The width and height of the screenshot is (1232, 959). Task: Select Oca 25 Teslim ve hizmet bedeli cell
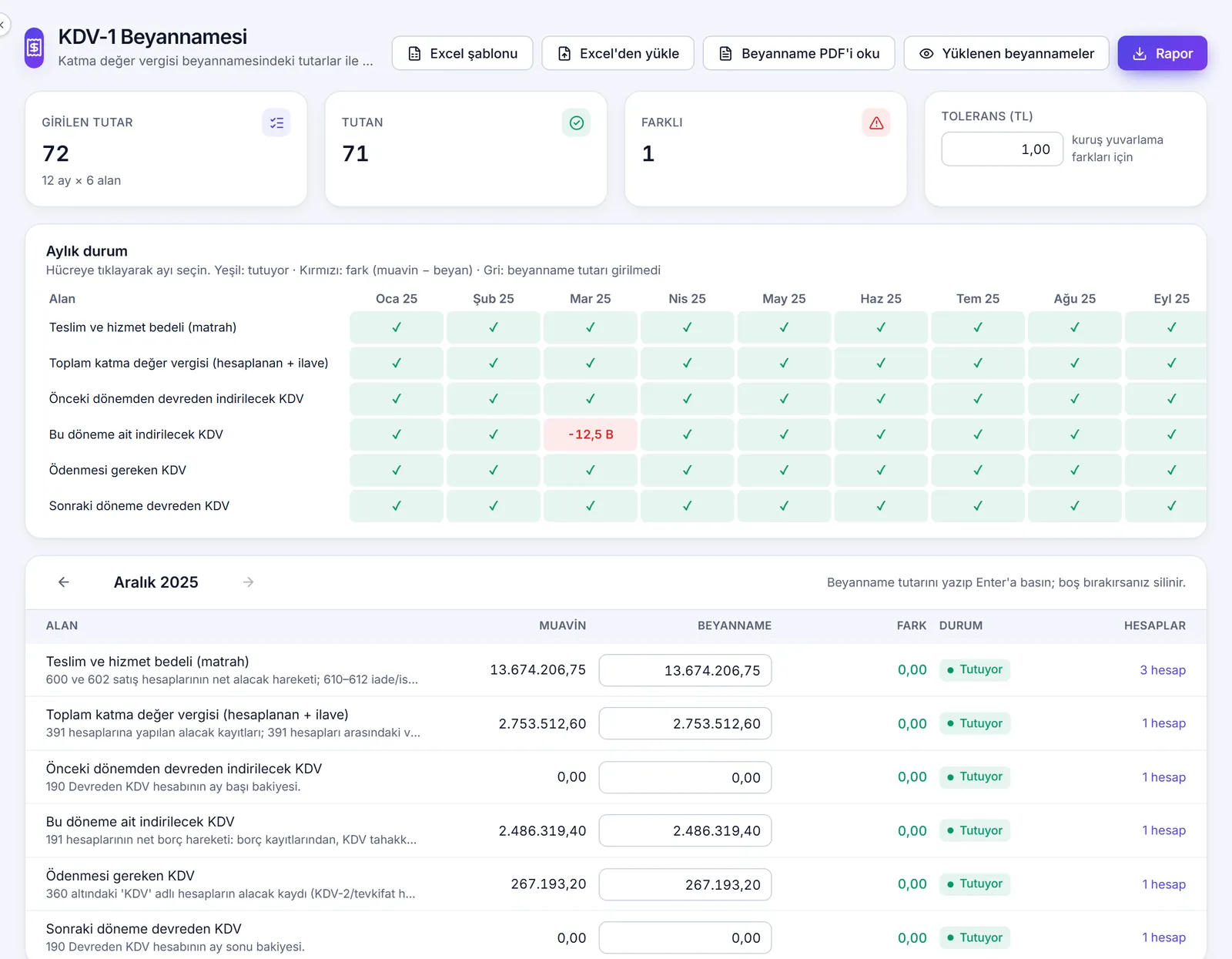tap(397, 327)
